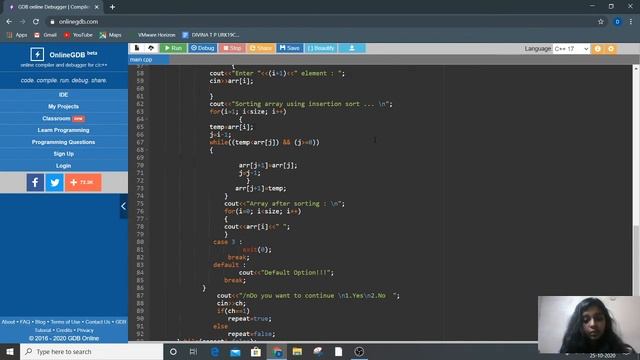Click Sign Up in the sidebar
Screen dimensions: 640x360
point(63,154)
